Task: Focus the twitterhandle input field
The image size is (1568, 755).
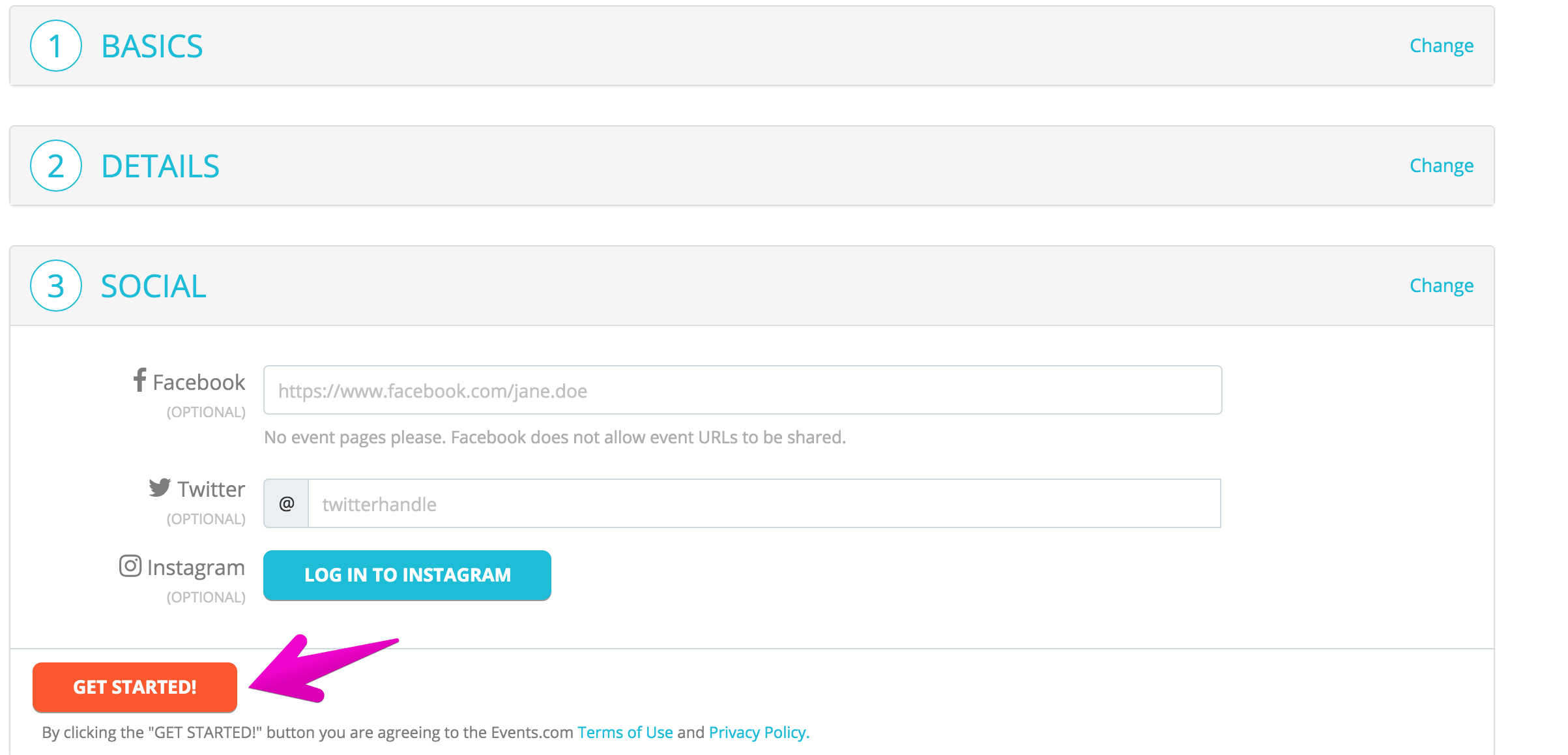Action: (764, 503)
